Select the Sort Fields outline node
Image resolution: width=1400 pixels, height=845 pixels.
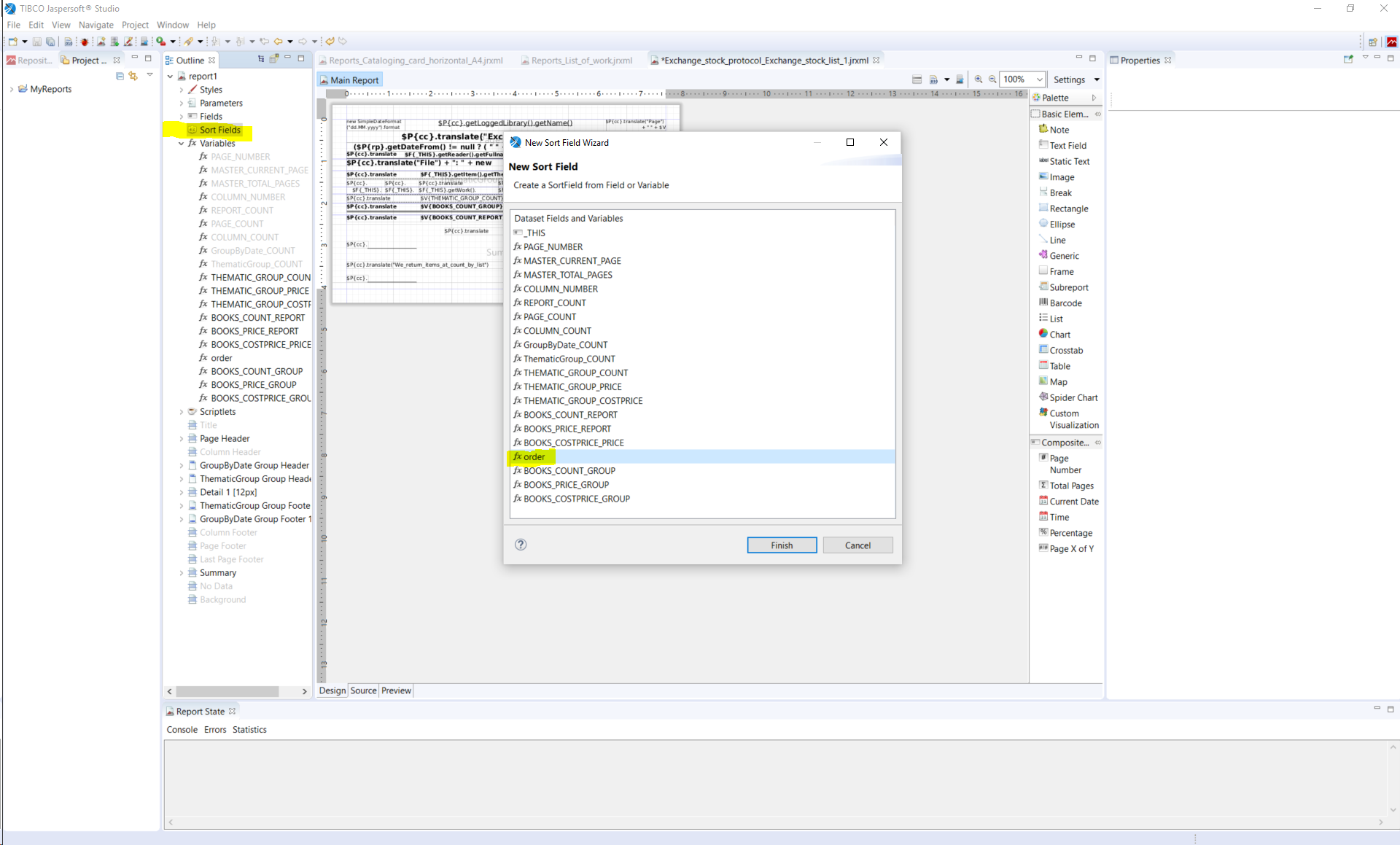point(219,130)
